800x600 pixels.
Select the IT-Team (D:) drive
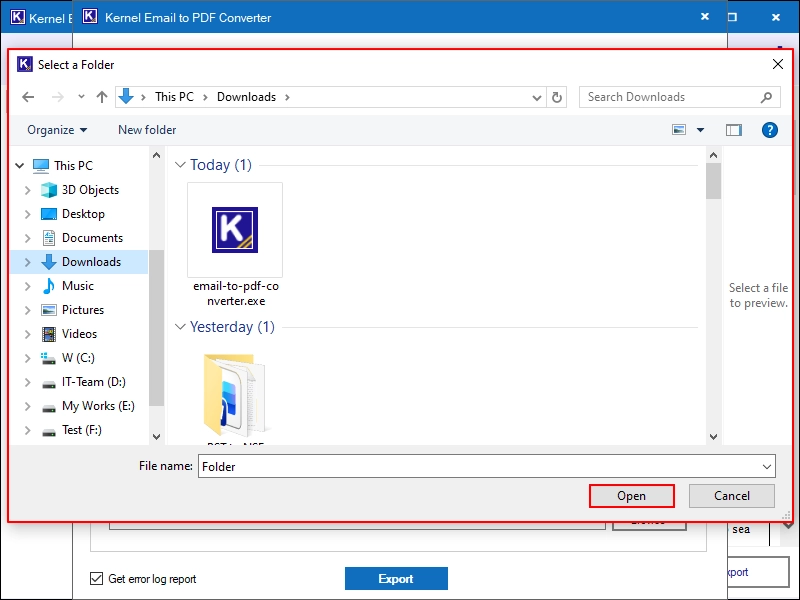pyautogui.click(x=93, y=382)
